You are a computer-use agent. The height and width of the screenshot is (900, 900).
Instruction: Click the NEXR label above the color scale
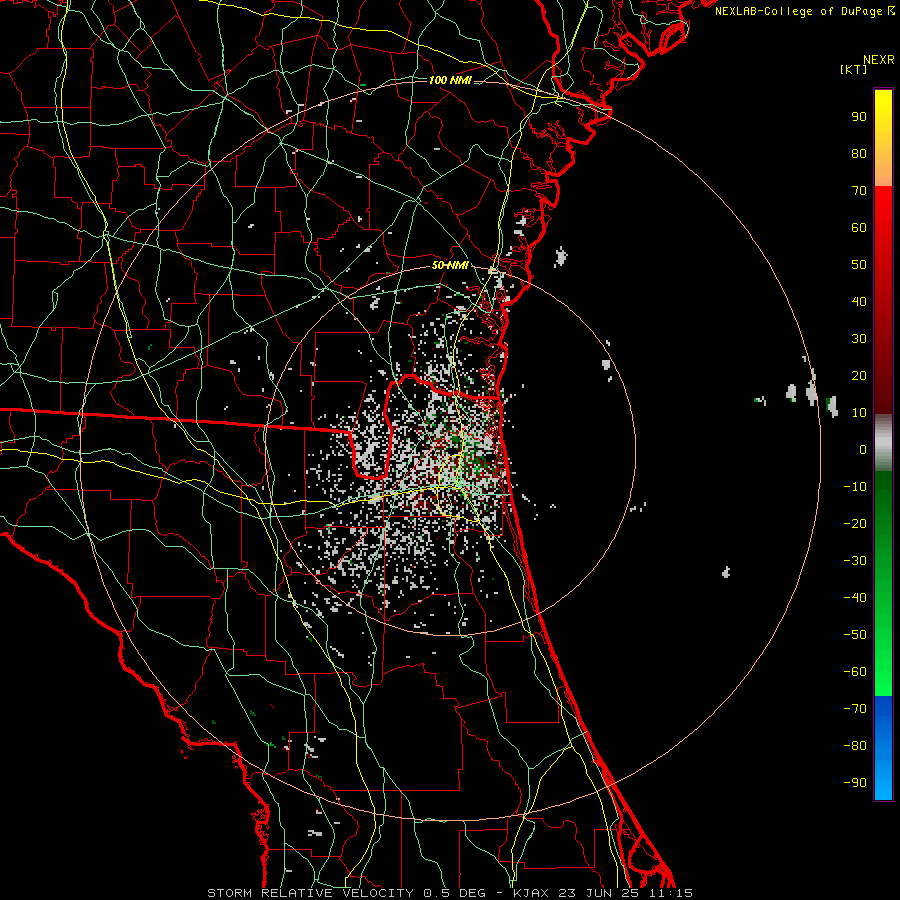879,60
